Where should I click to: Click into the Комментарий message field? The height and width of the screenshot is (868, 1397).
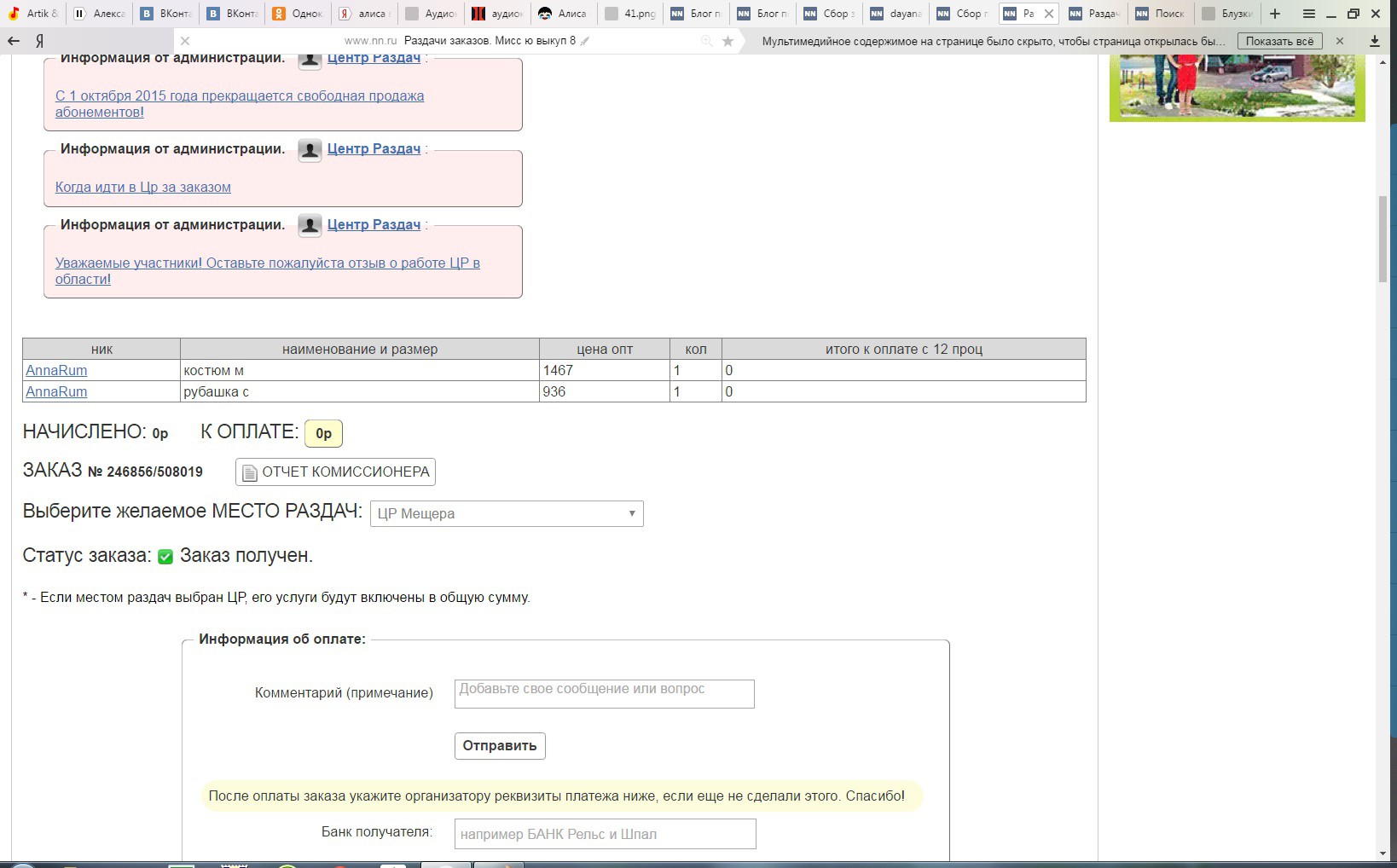pos(604,693)
